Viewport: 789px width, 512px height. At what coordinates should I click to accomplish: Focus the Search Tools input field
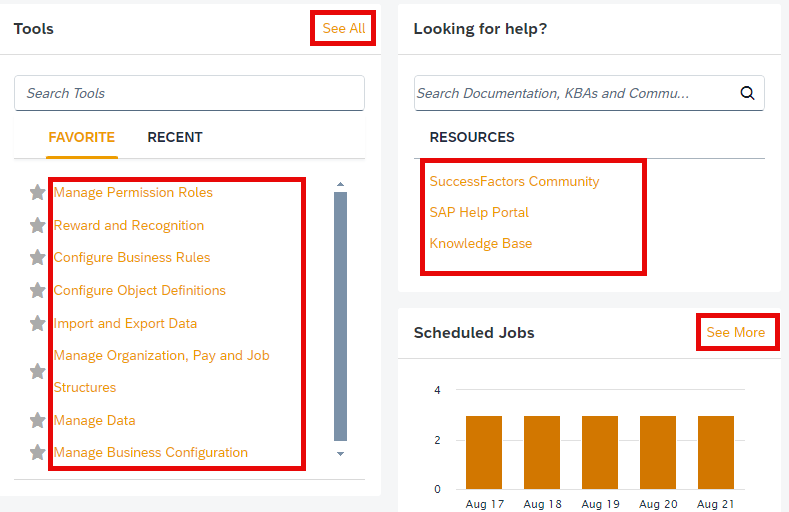(189, 93)
